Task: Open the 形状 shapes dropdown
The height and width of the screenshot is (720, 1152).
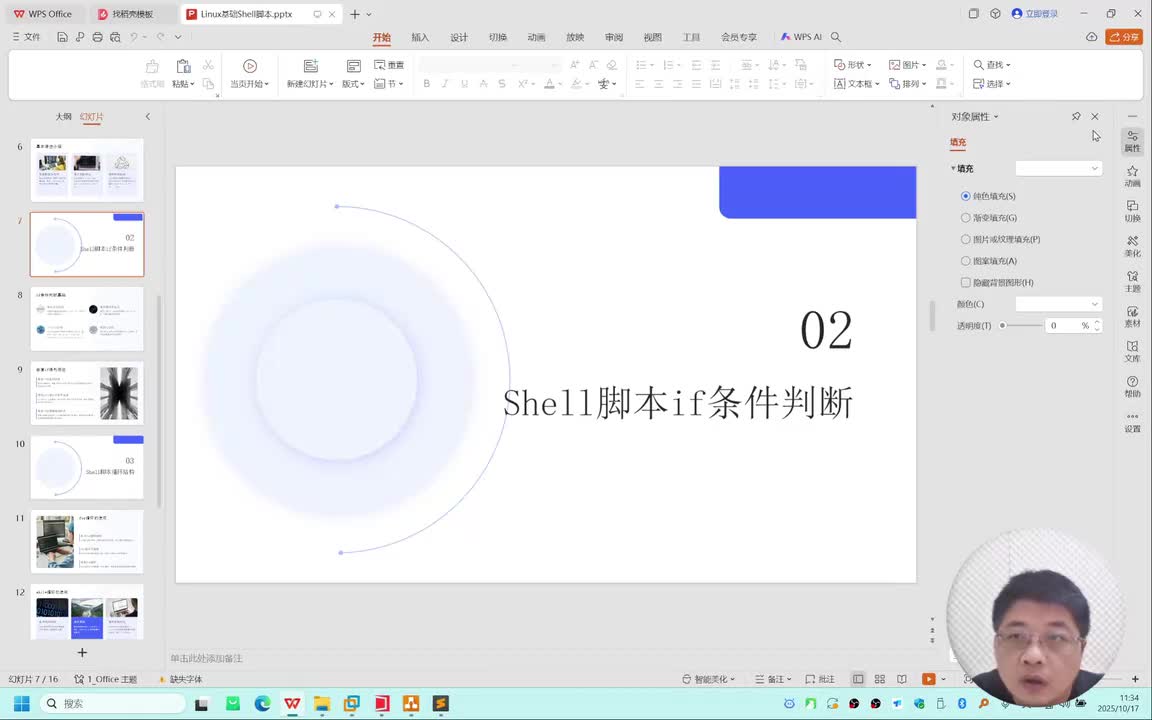Action: click(852, 65)
